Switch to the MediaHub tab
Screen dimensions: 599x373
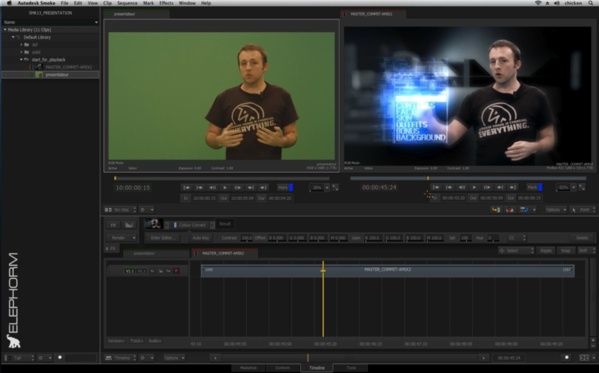pos(248,368)
